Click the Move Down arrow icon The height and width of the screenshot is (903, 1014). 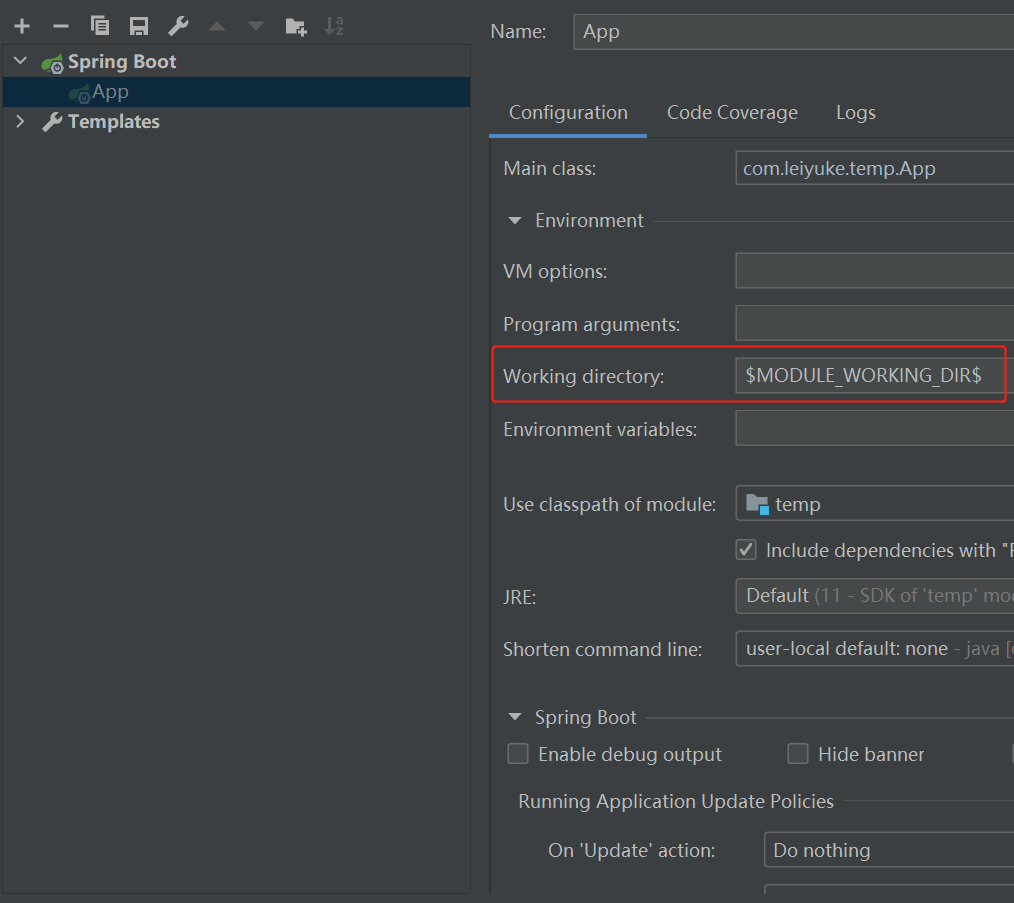(x=256, y=27)
